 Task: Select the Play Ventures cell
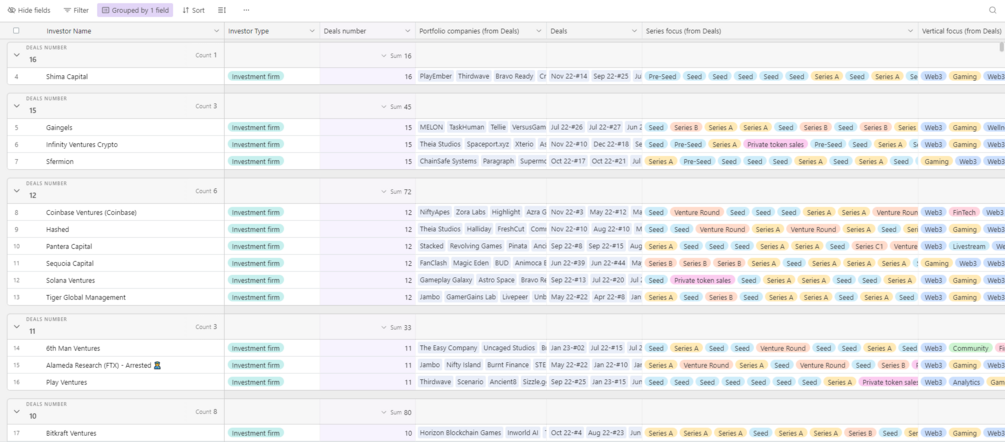click(67, 382)
